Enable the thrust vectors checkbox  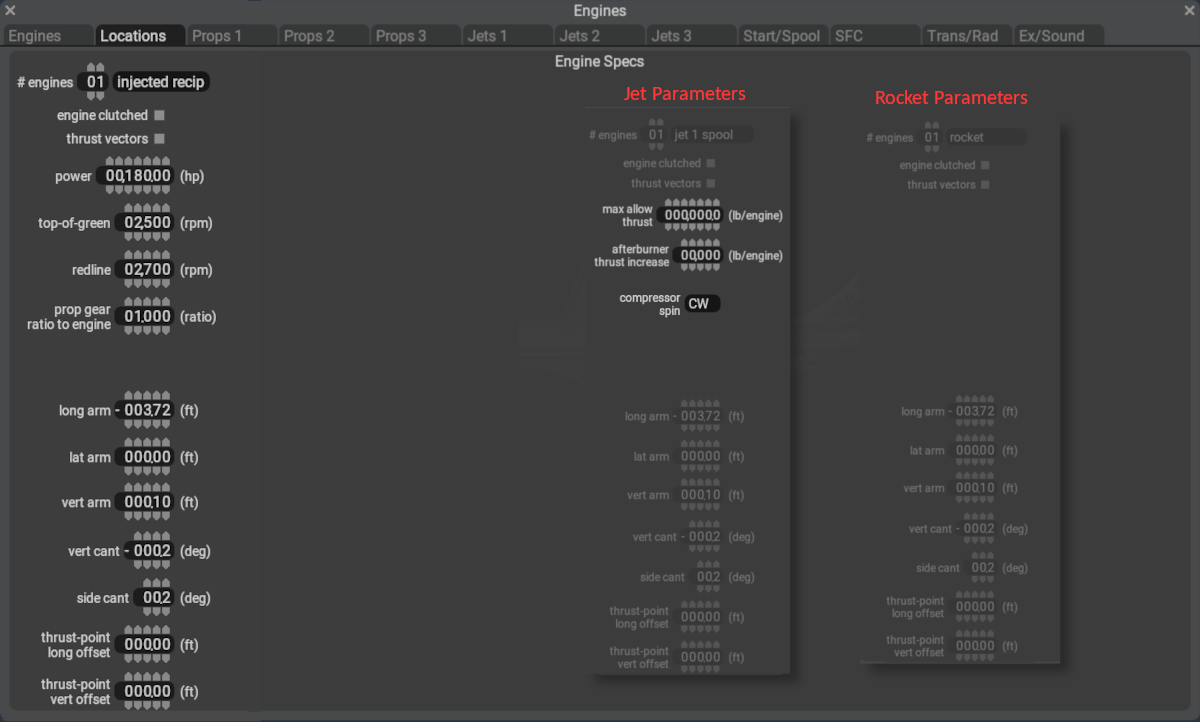tap(159, 139)
